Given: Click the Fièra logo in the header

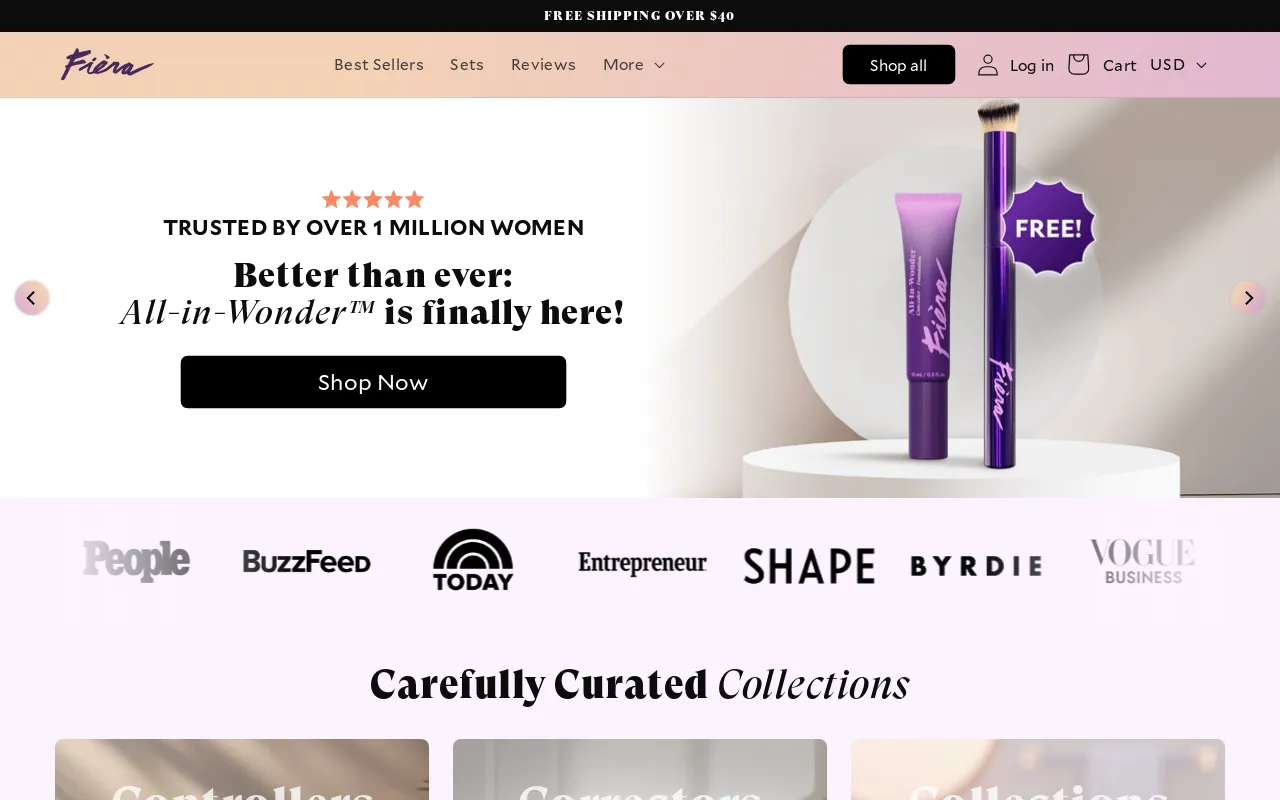Looking at the screenshot, I should (107, 64).
